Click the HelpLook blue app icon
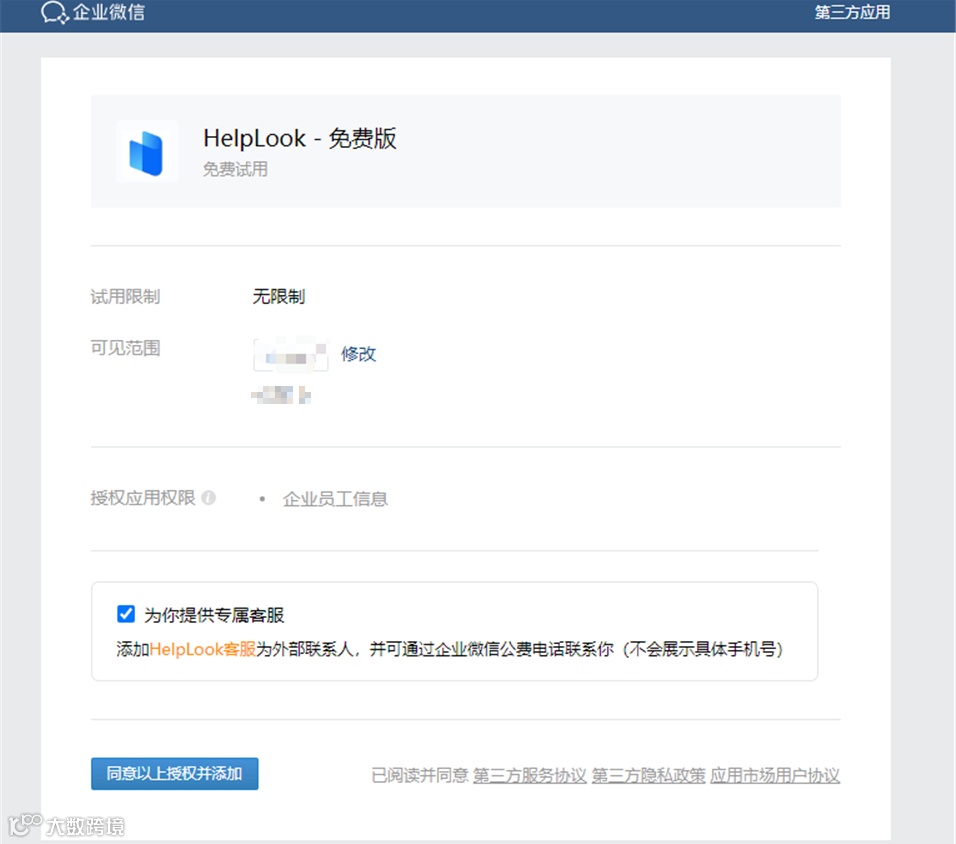This screenshot has width=956, height=844. coord(146,151)
